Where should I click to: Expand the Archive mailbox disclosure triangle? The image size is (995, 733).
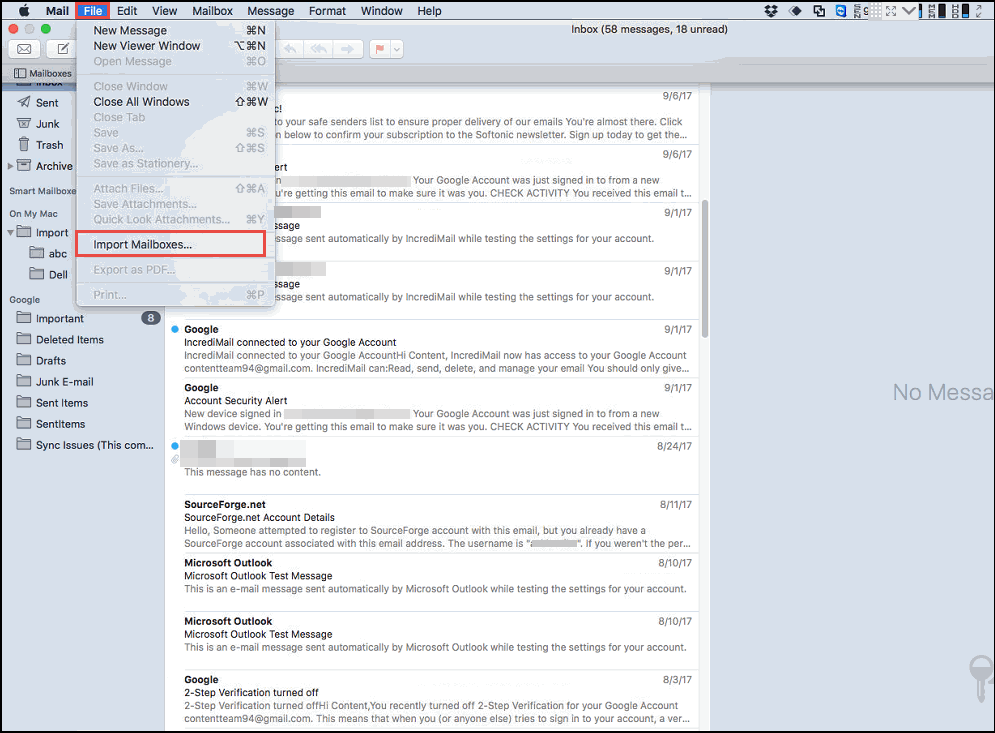11,166
